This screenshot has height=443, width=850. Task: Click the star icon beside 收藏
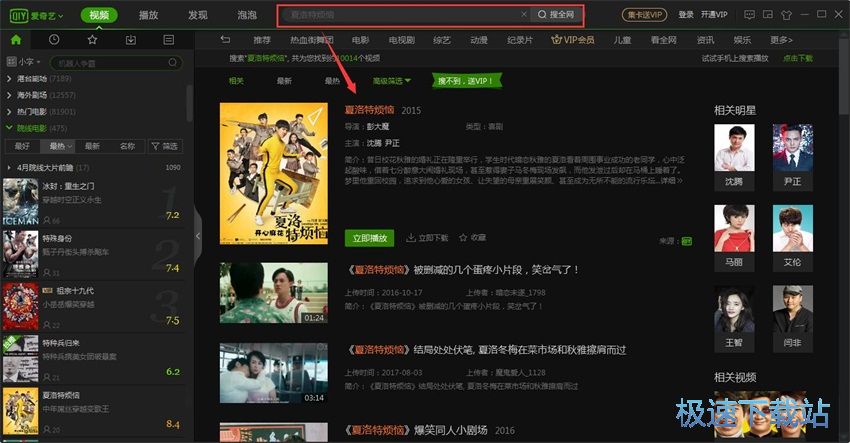click(x=463, y=237)
